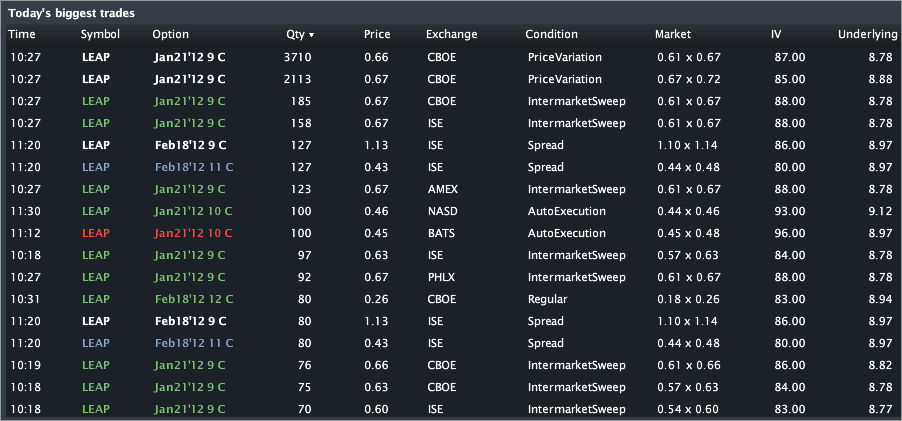Click the 70 quantity cell

coord(304,409)
